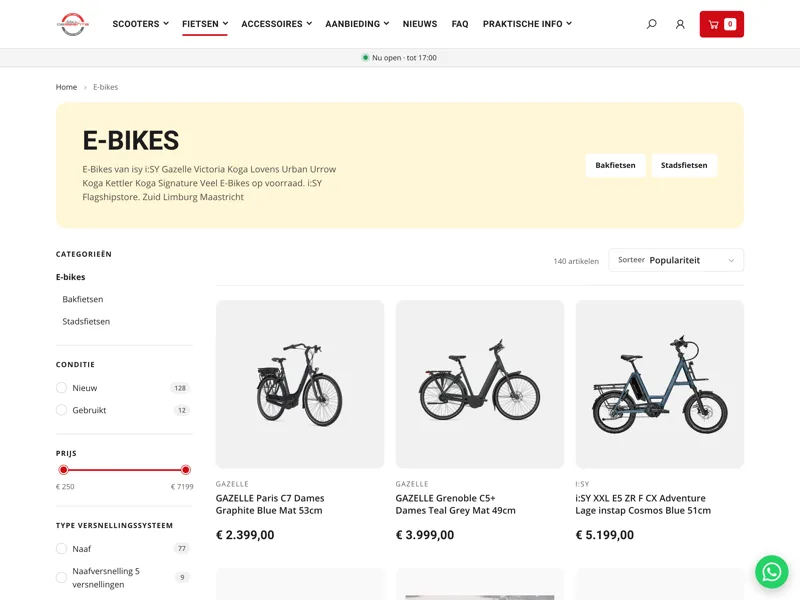Select E-bikes in the categories sidebar

(70, 277)
